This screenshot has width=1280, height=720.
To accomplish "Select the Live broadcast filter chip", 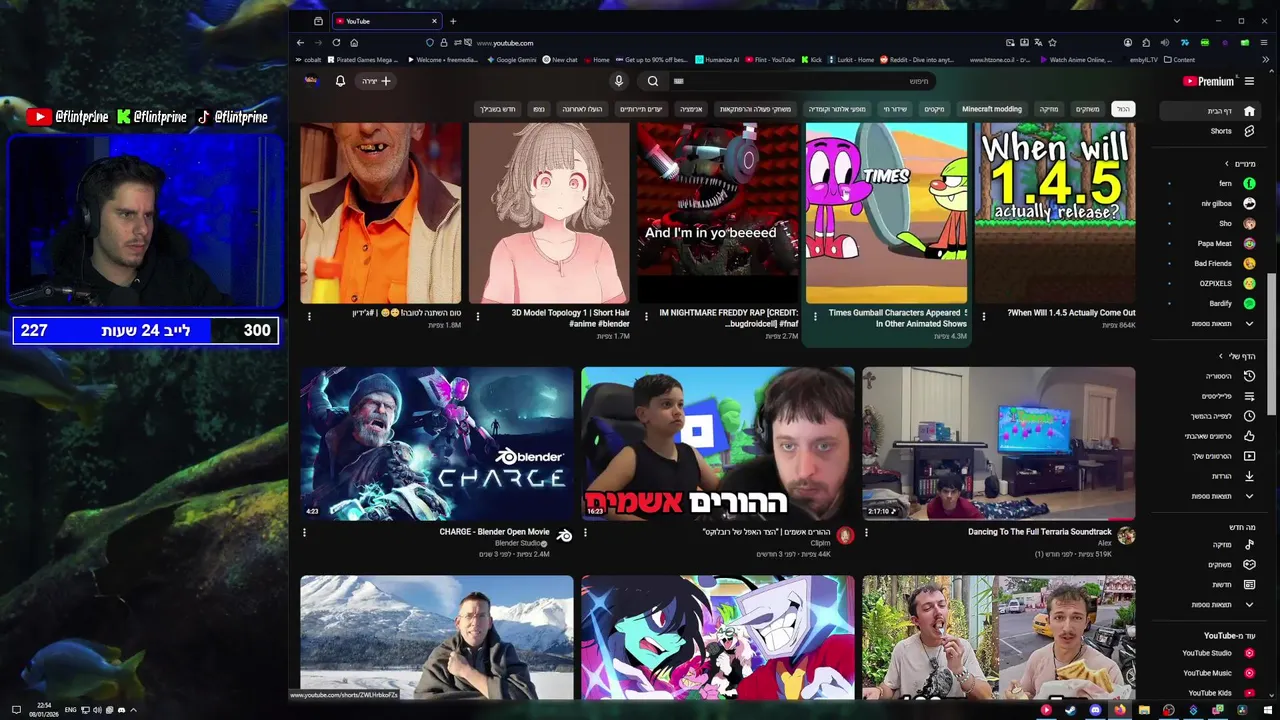I will [x=895, y=109].
